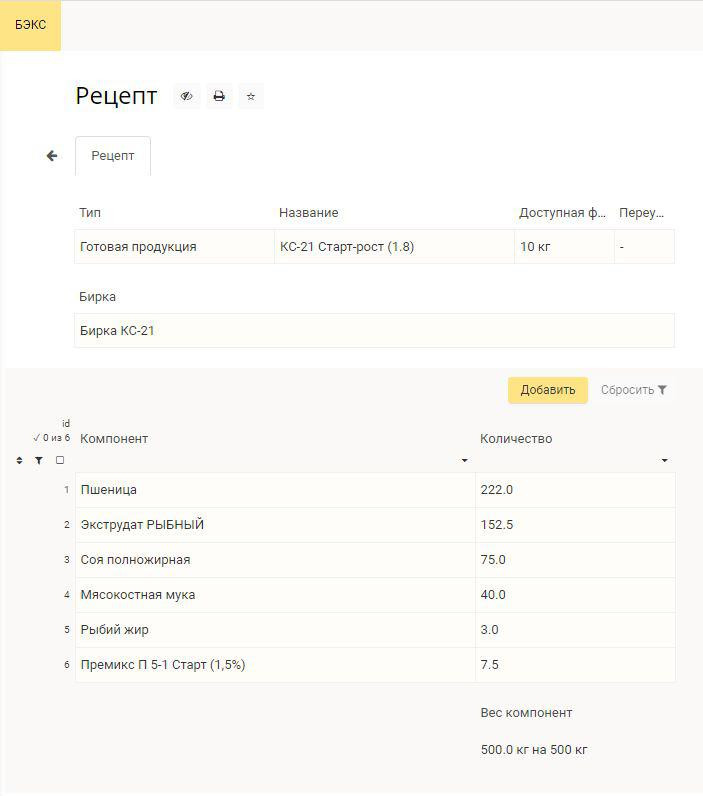Tick the select-all checkbox in table header
Image resolution: width=703 pixels, height=796 pixels.
point(60,460)
